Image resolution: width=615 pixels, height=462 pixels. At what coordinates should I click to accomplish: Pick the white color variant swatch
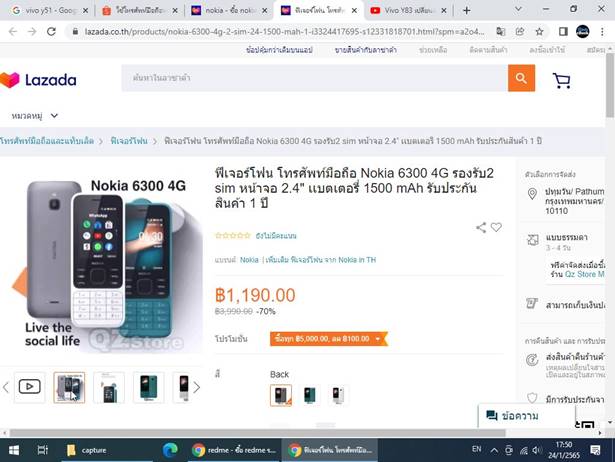(x=338, y=395)
